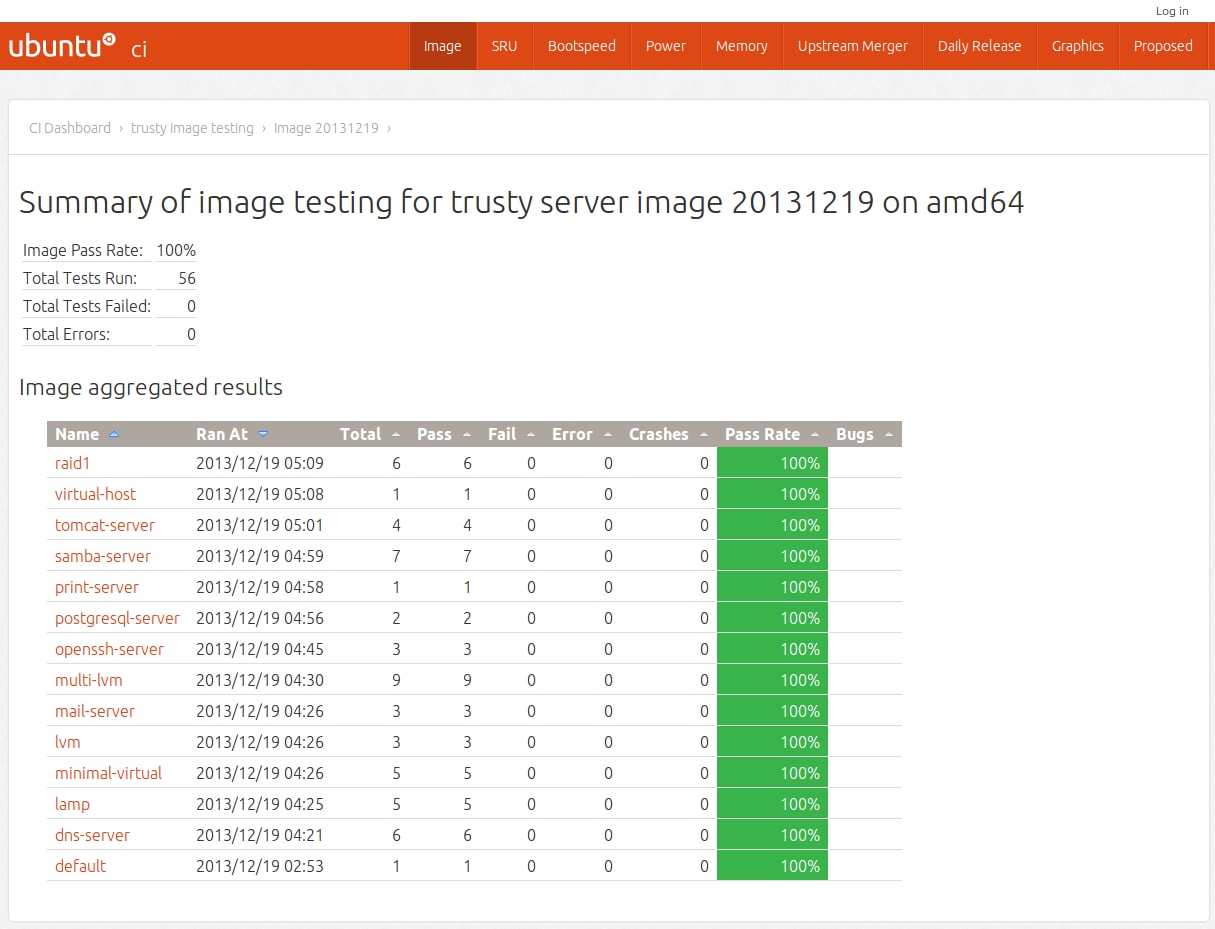Viewport: 1215px width, 929px height.
Task: View minimal-virtual results
Action: click(x=108, y=773)
